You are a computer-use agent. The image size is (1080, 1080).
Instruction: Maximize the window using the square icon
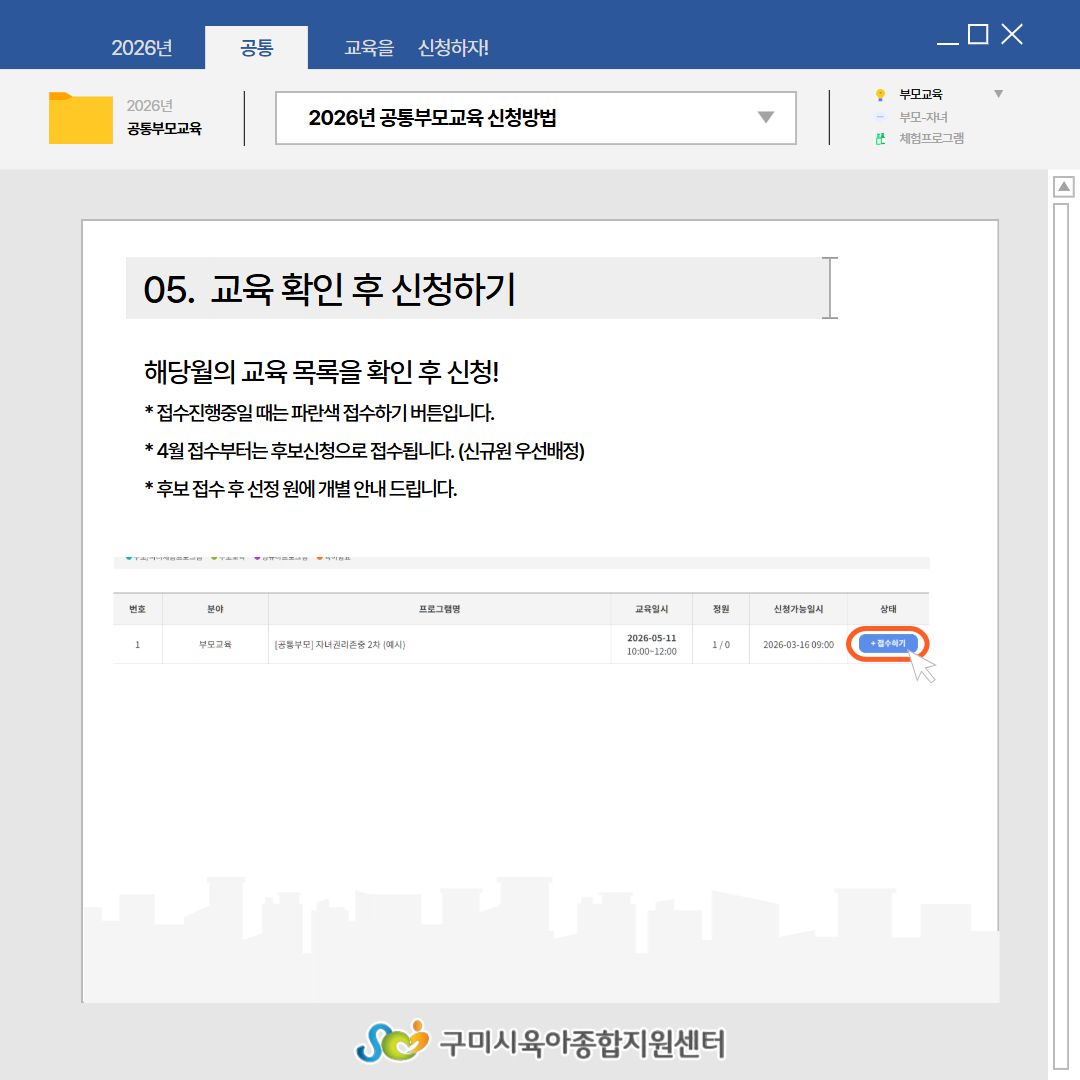point(978,35)
